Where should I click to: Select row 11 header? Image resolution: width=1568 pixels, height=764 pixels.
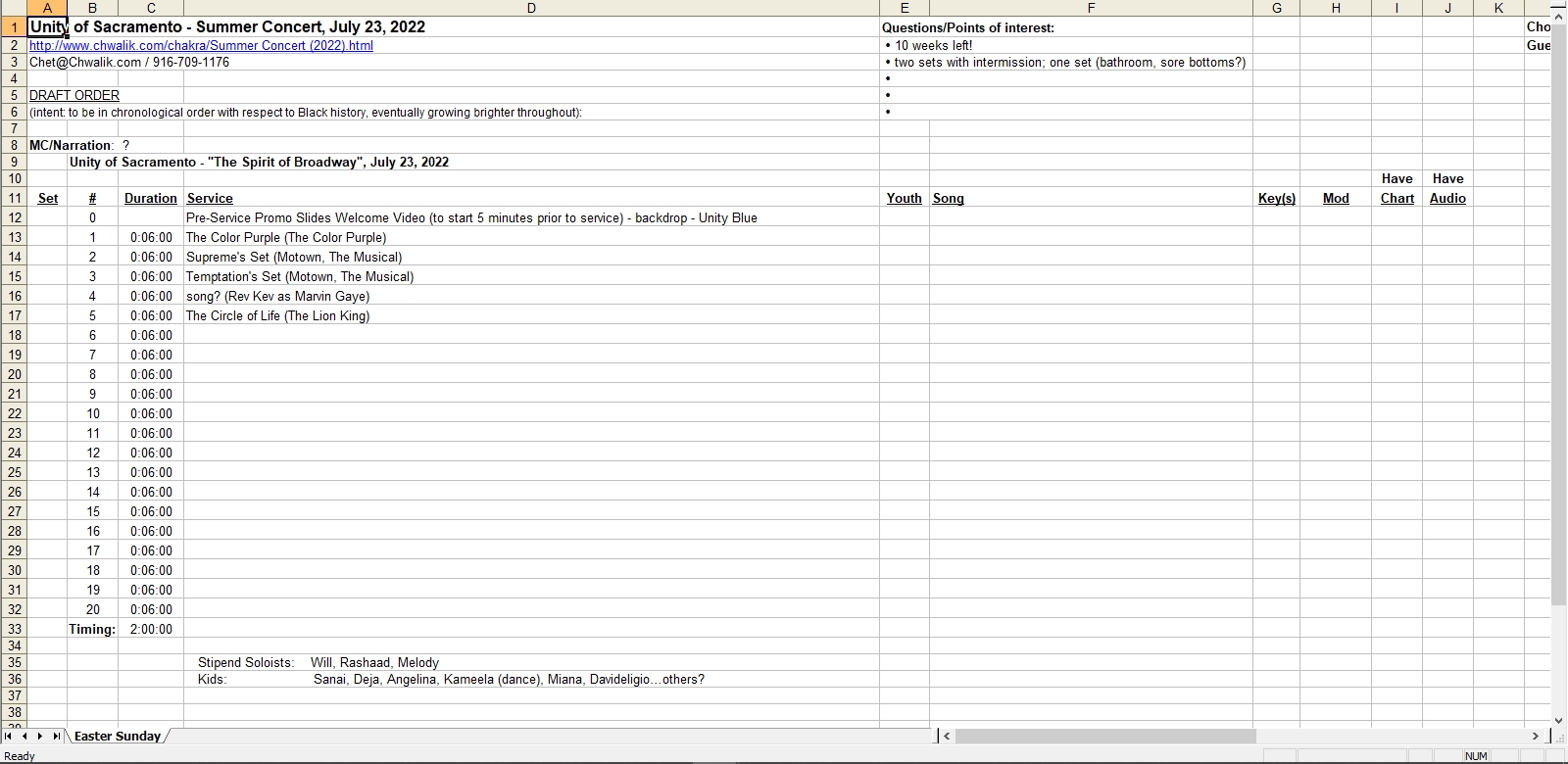click(x=14, y=198)
